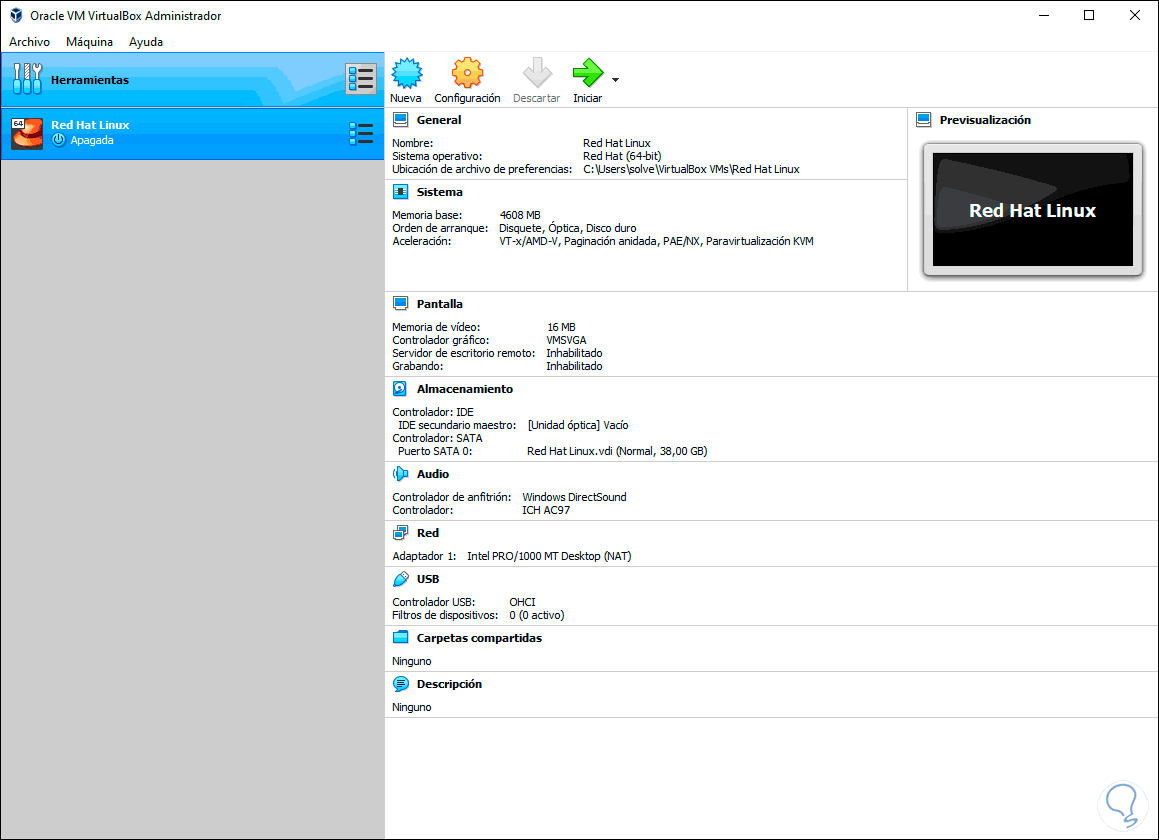The image size is (1159, 840).
Task: Open the Máquina menu
Action: [89, 42]
